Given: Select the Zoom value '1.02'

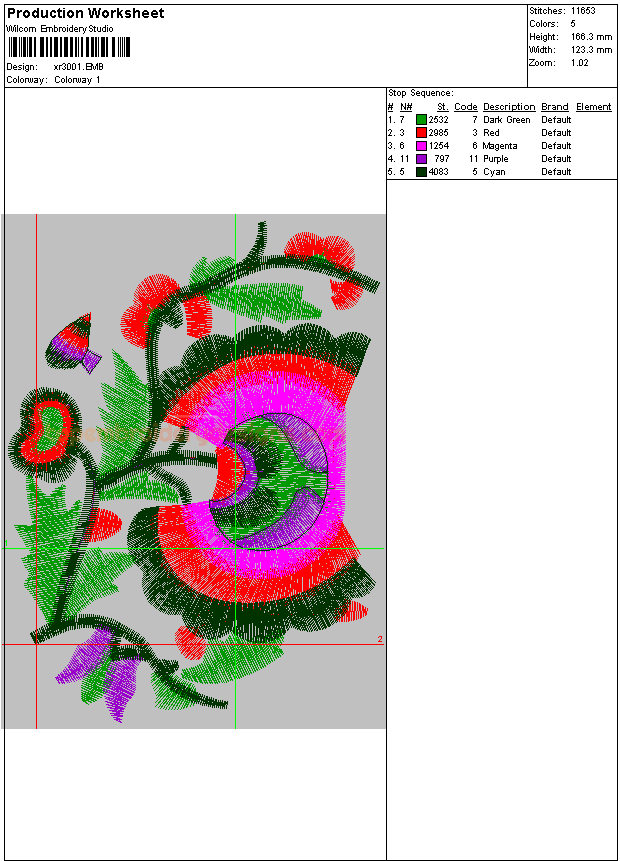Looking at the screenshot, I should [x=579, y=63].
